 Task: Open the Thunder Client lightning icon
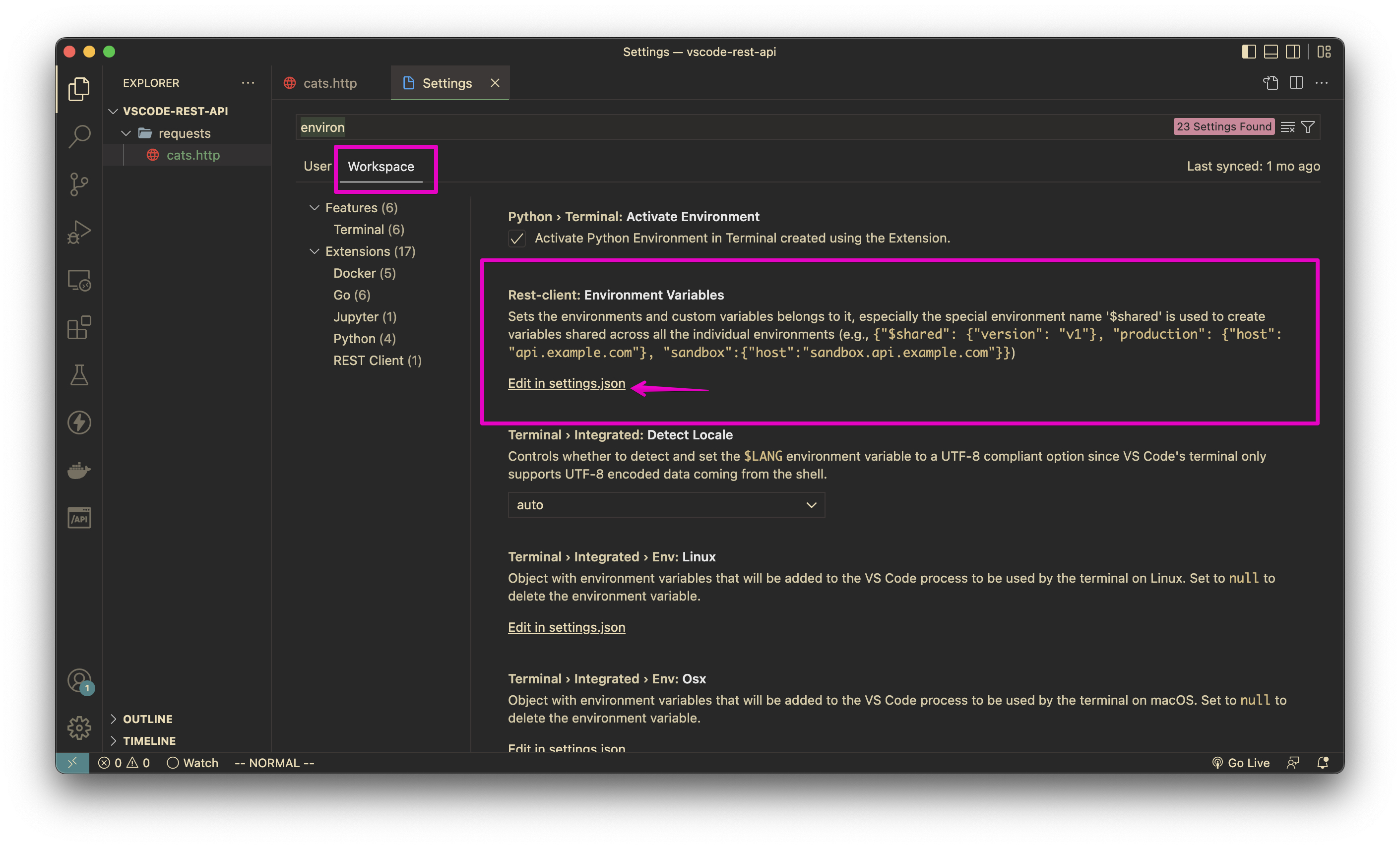click(79, 423)
